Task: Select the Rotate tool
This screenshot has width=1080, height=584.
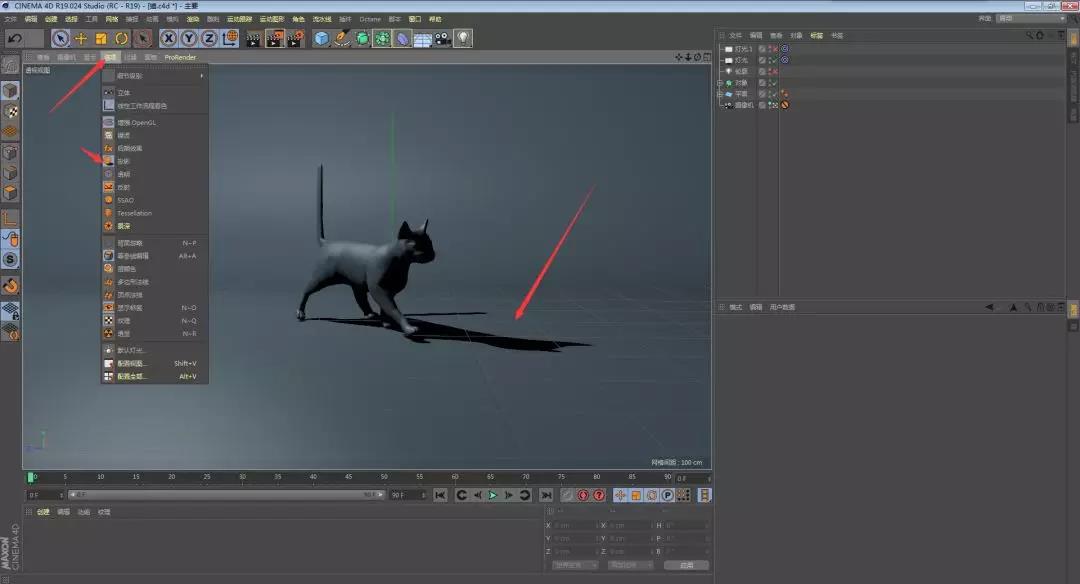Action: (121, 38)
